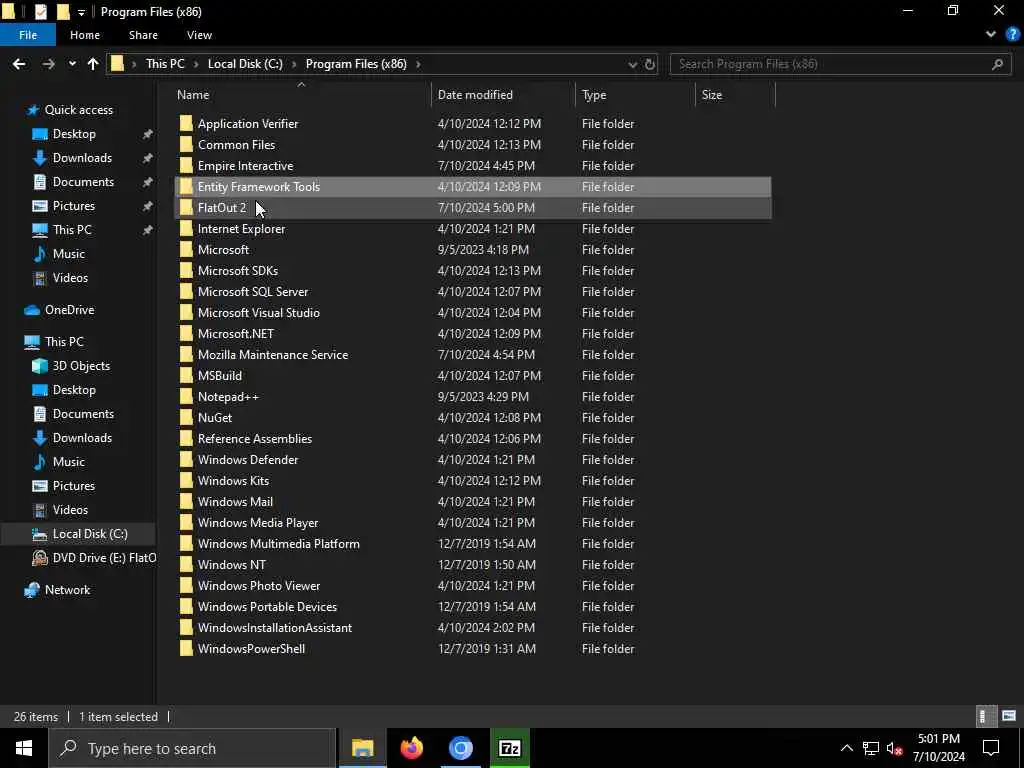Select the WindowsInstallationAssistant folder name
Screen dimensions: 1024x768
point(275,628)
